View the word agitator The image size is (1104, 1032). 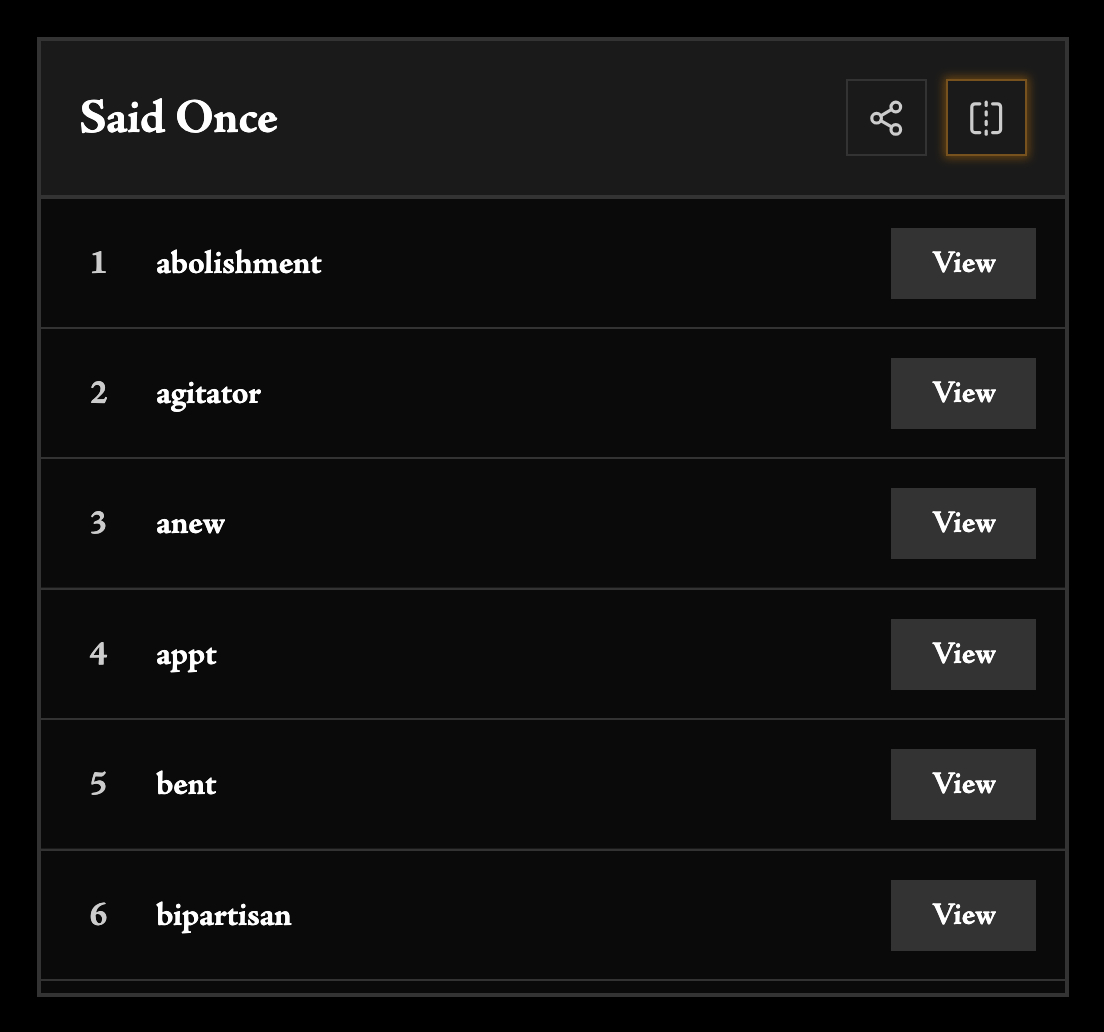(963, 393)
